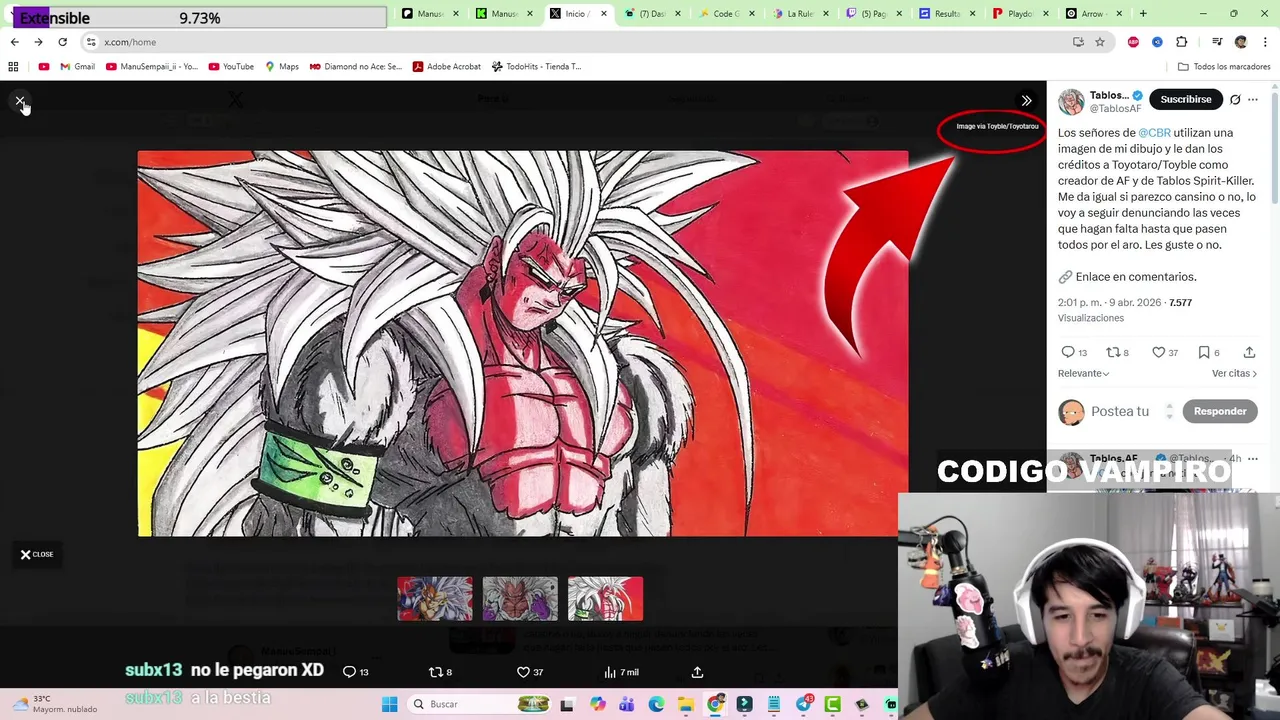Open the Tablos profile avatar in the tweet header
1280x720 pixels.
click(1071, 101)
